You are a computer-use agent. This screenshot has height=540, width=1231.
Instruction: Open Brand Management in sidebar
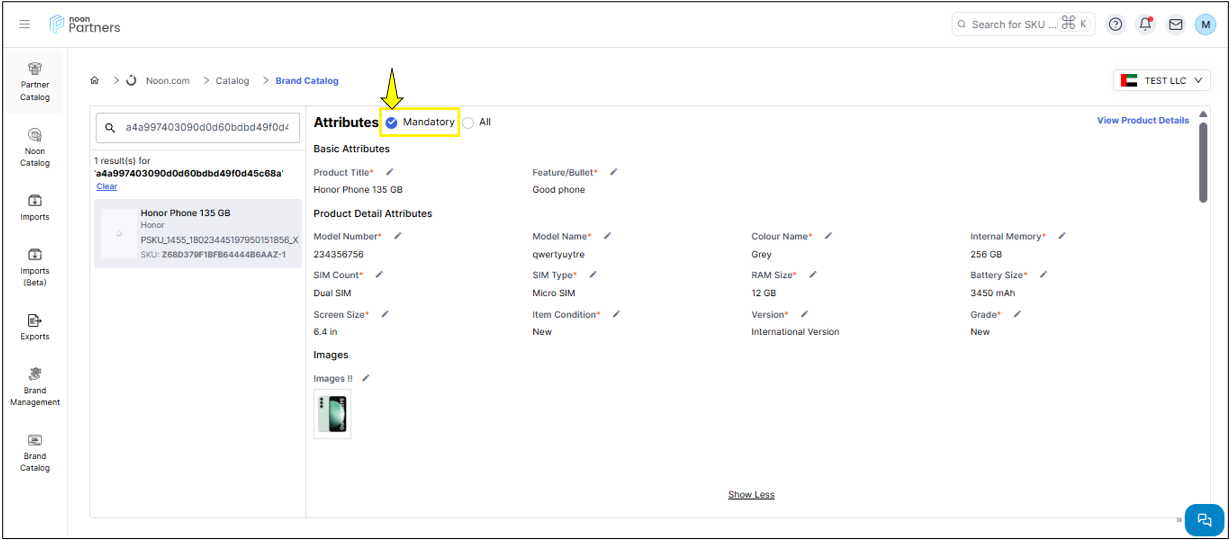(35, 385)
